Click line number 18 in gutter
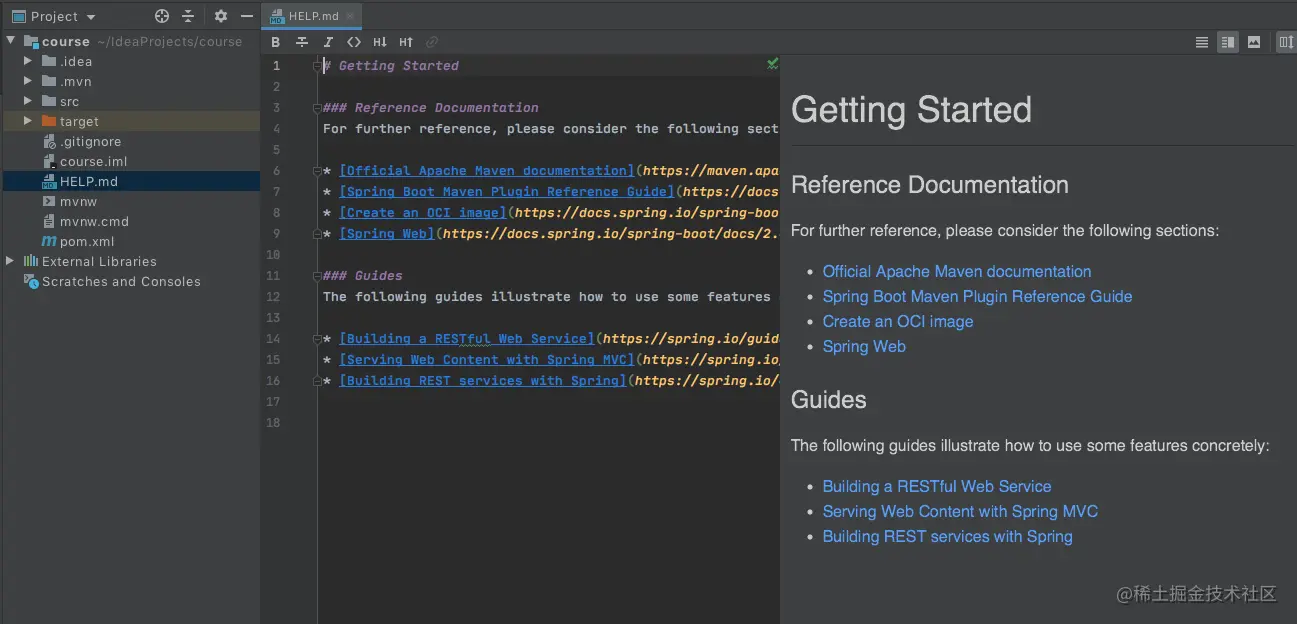Screen dimensions: 1297x624 [x=274, y=422]
